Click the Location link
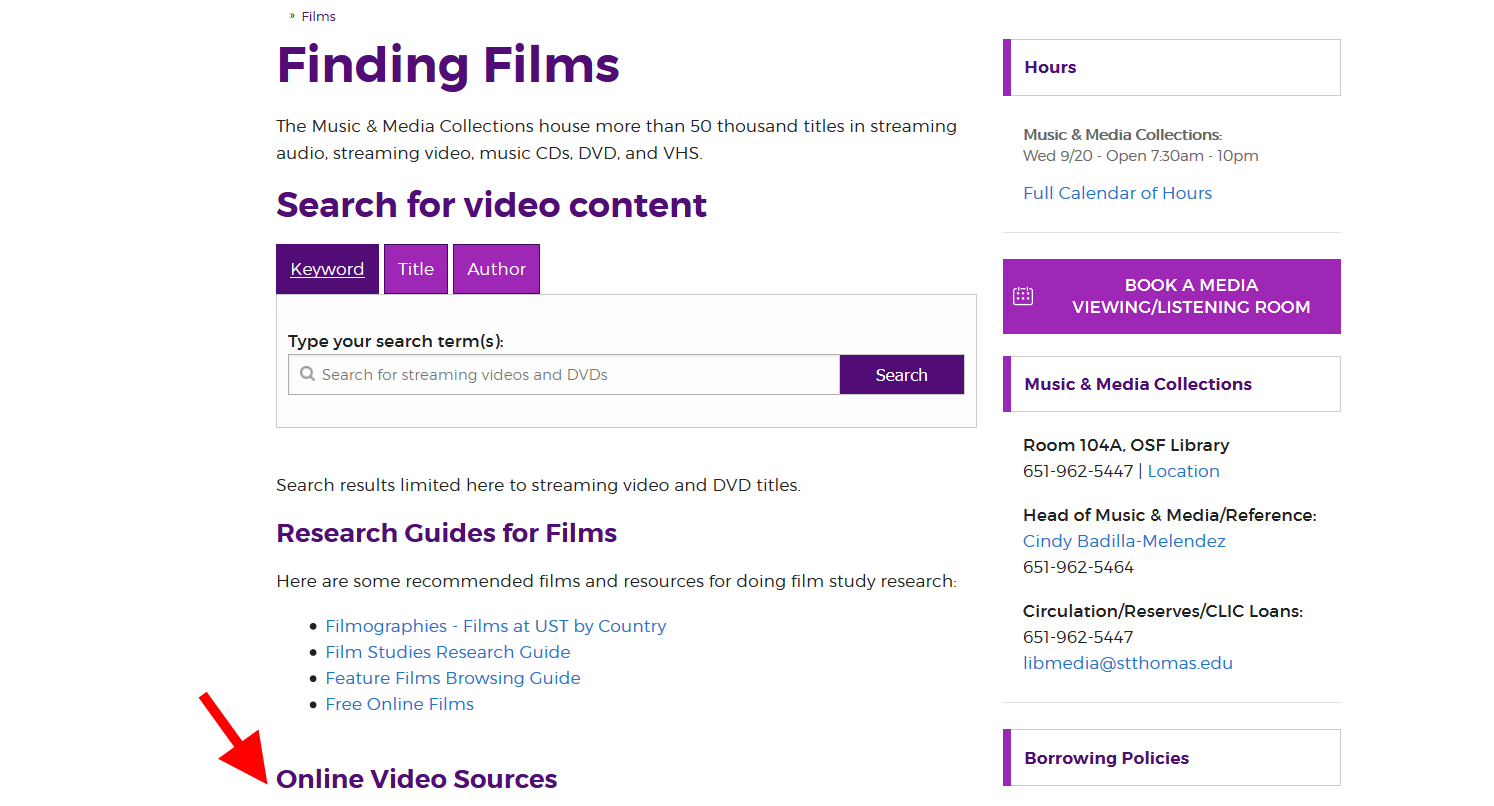 pos(1183,470)
